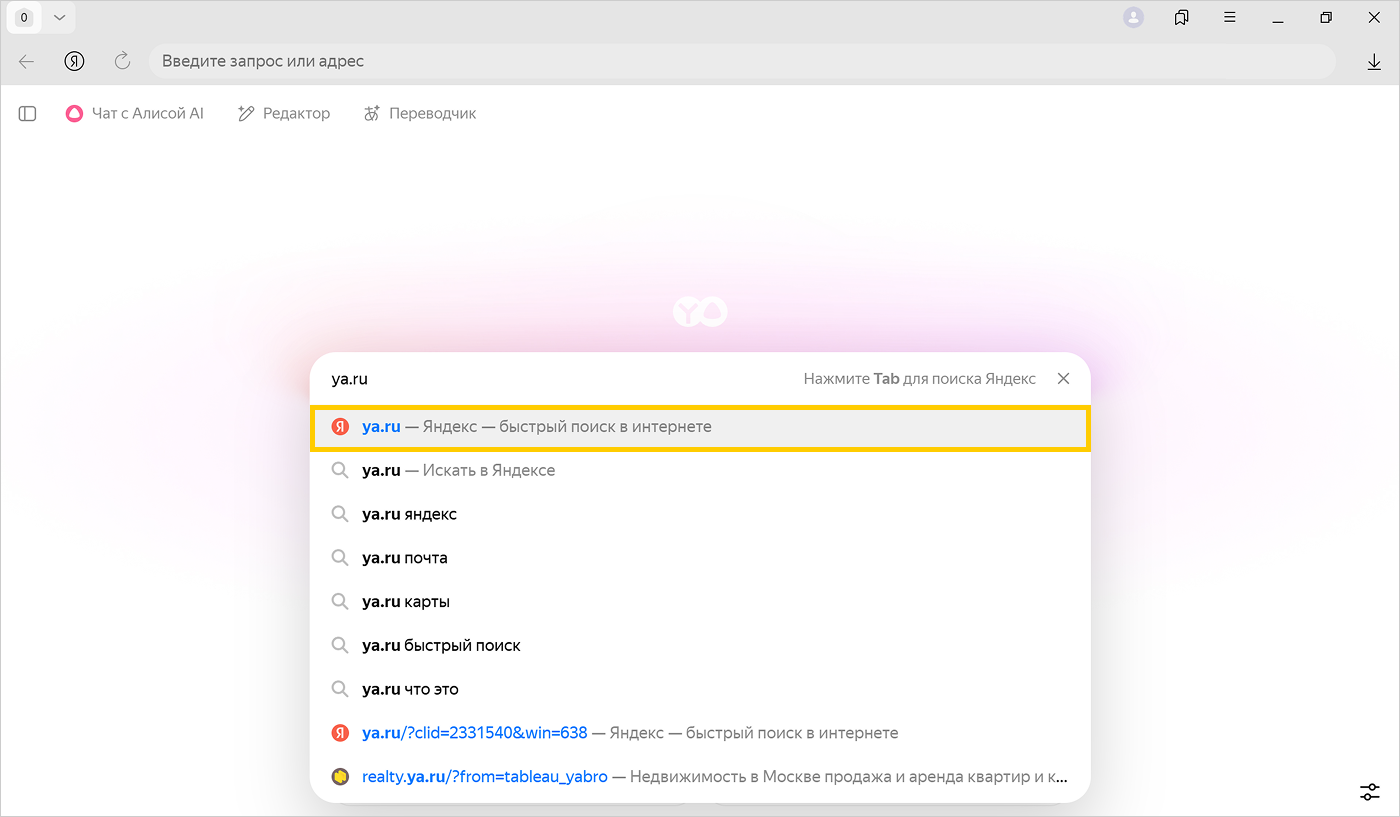Image resolution: width=1400 pixels, height=817 pixels.
Task: Clear the search box with X
Action: [1063, 379]
